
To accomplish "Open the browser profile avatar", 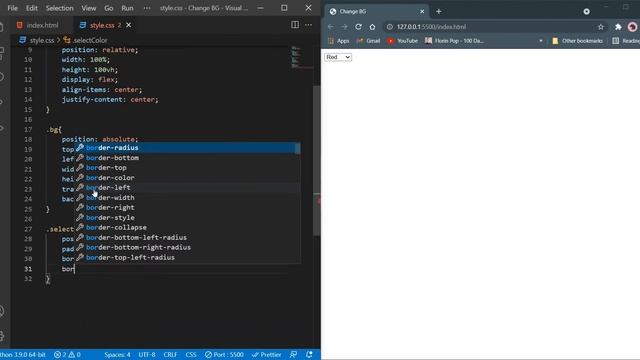I will (632, 27).
